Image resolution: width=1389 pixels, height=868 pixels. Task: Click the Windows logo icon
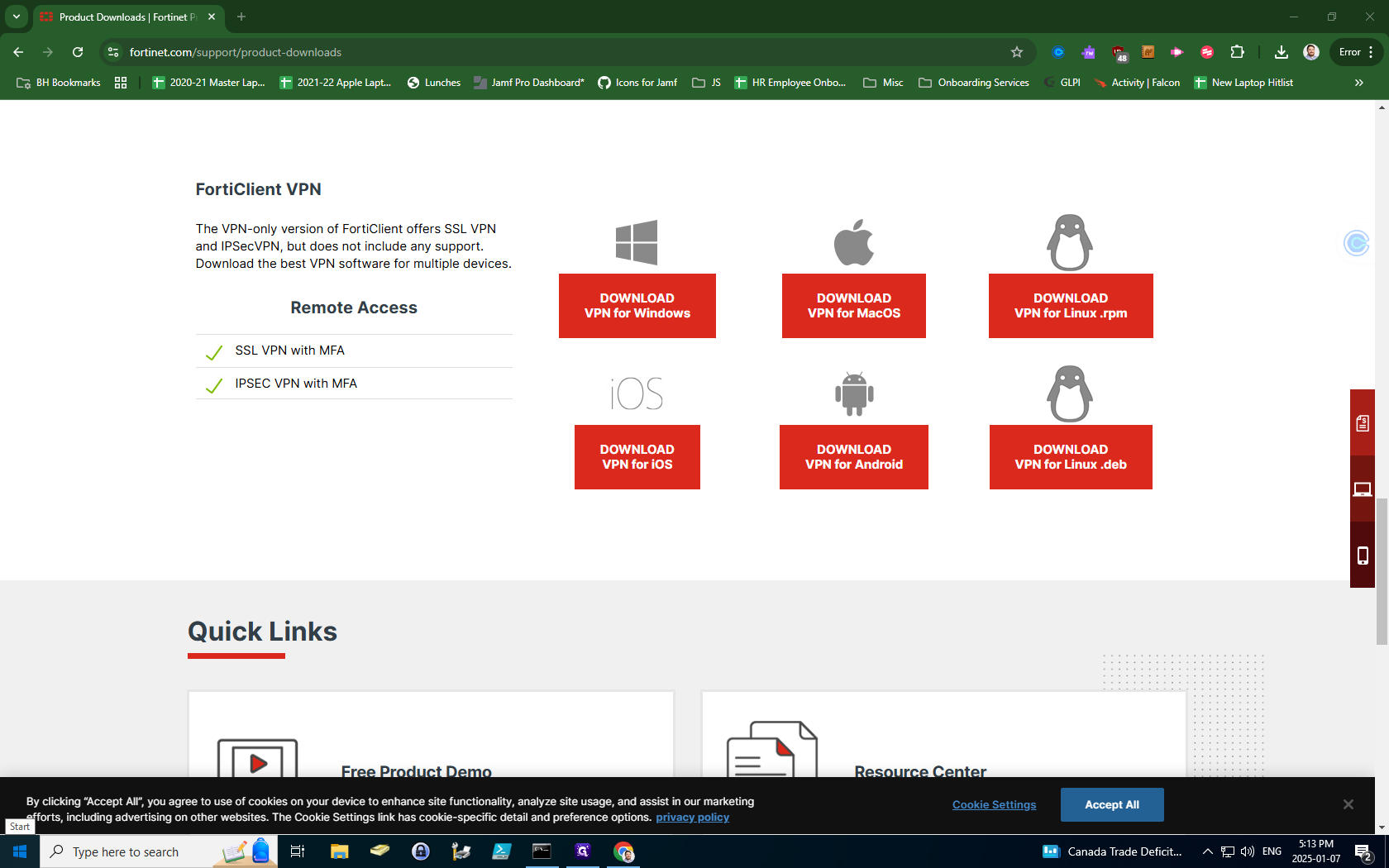coord(637,242)
